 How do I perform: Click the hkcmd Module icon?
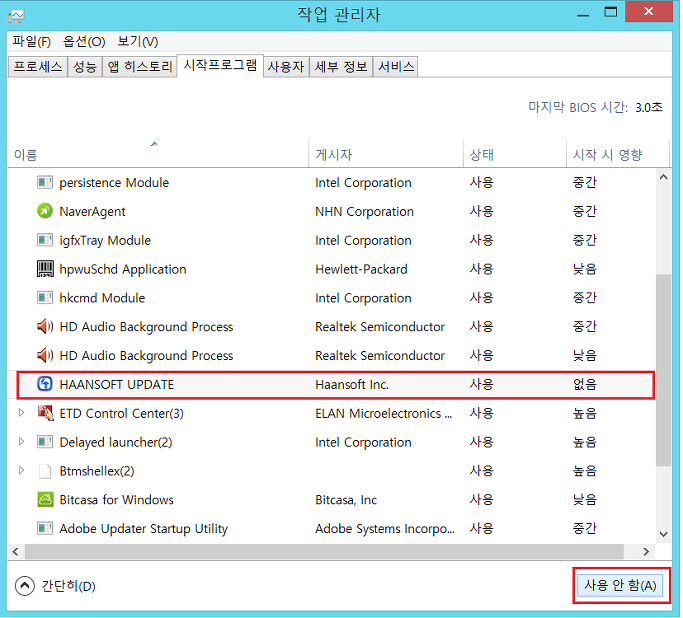click(x=45, y=297)
